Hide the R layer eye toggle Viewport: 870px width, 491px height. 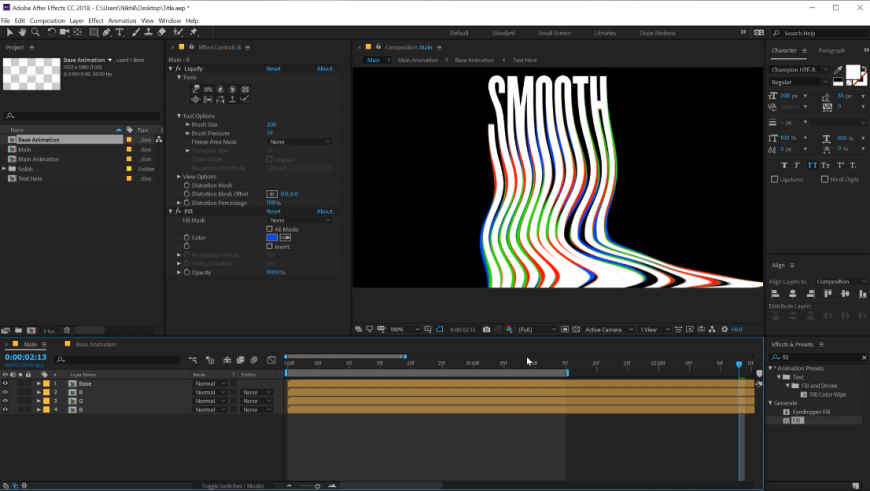pyautogui.click(x=6, y=392)
